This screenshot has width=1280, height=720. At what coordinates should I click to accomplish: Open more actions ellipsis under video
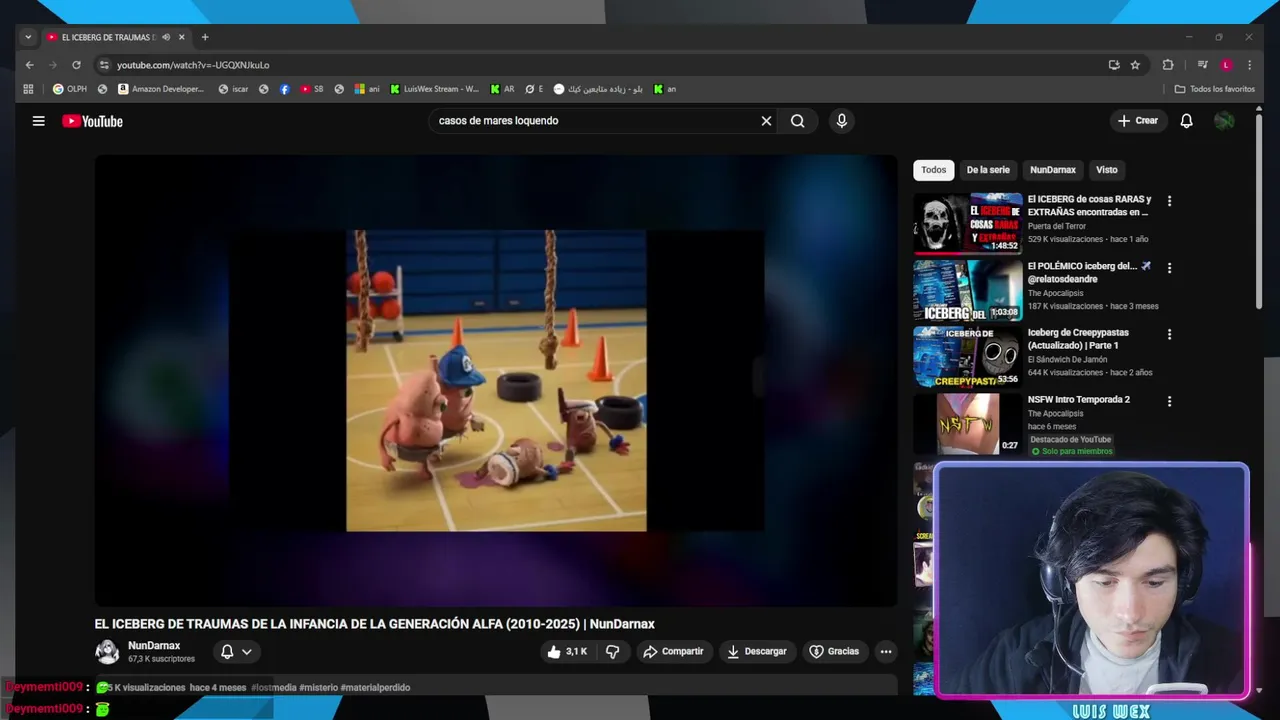[x=885, y=651]
